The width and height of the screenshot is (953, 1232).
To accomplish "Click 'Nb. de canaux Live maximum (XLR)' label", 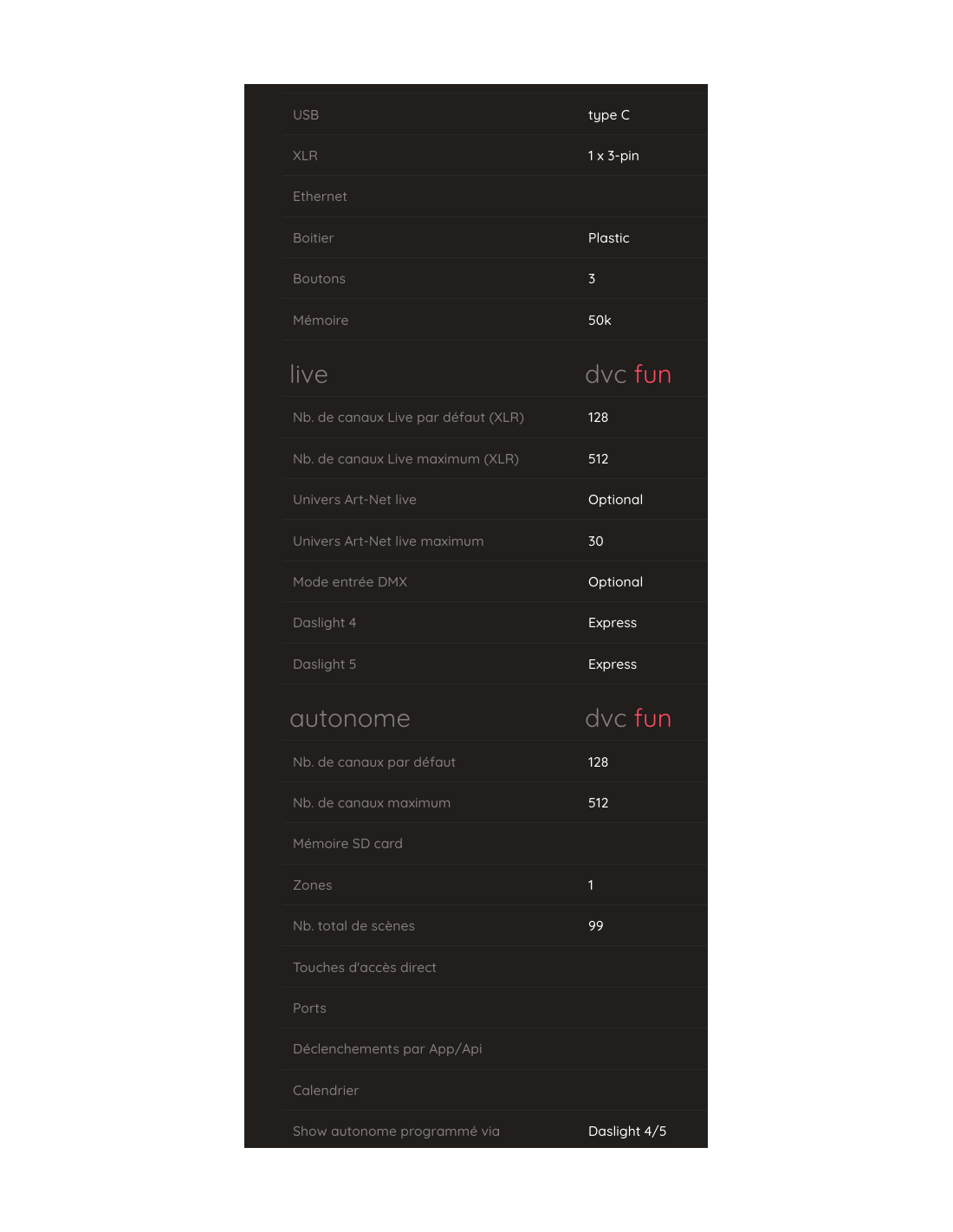I will point(405,459).
